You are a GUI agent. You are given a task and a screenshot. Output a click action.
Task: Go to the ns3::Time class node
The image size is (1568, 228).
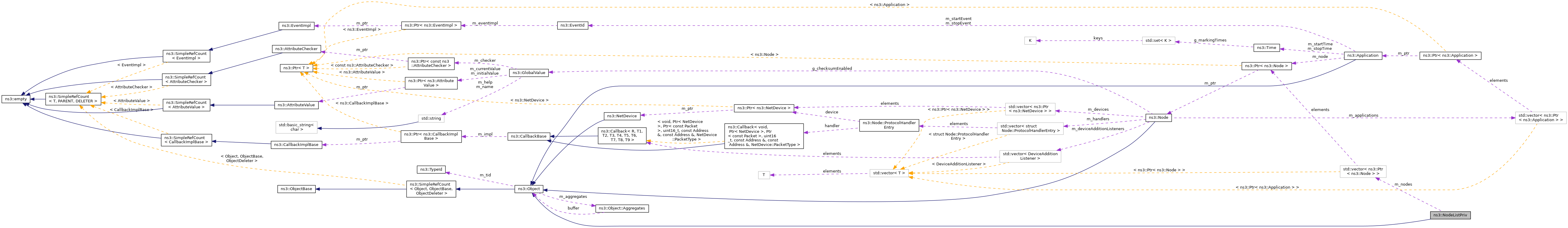coord(1266,47)
